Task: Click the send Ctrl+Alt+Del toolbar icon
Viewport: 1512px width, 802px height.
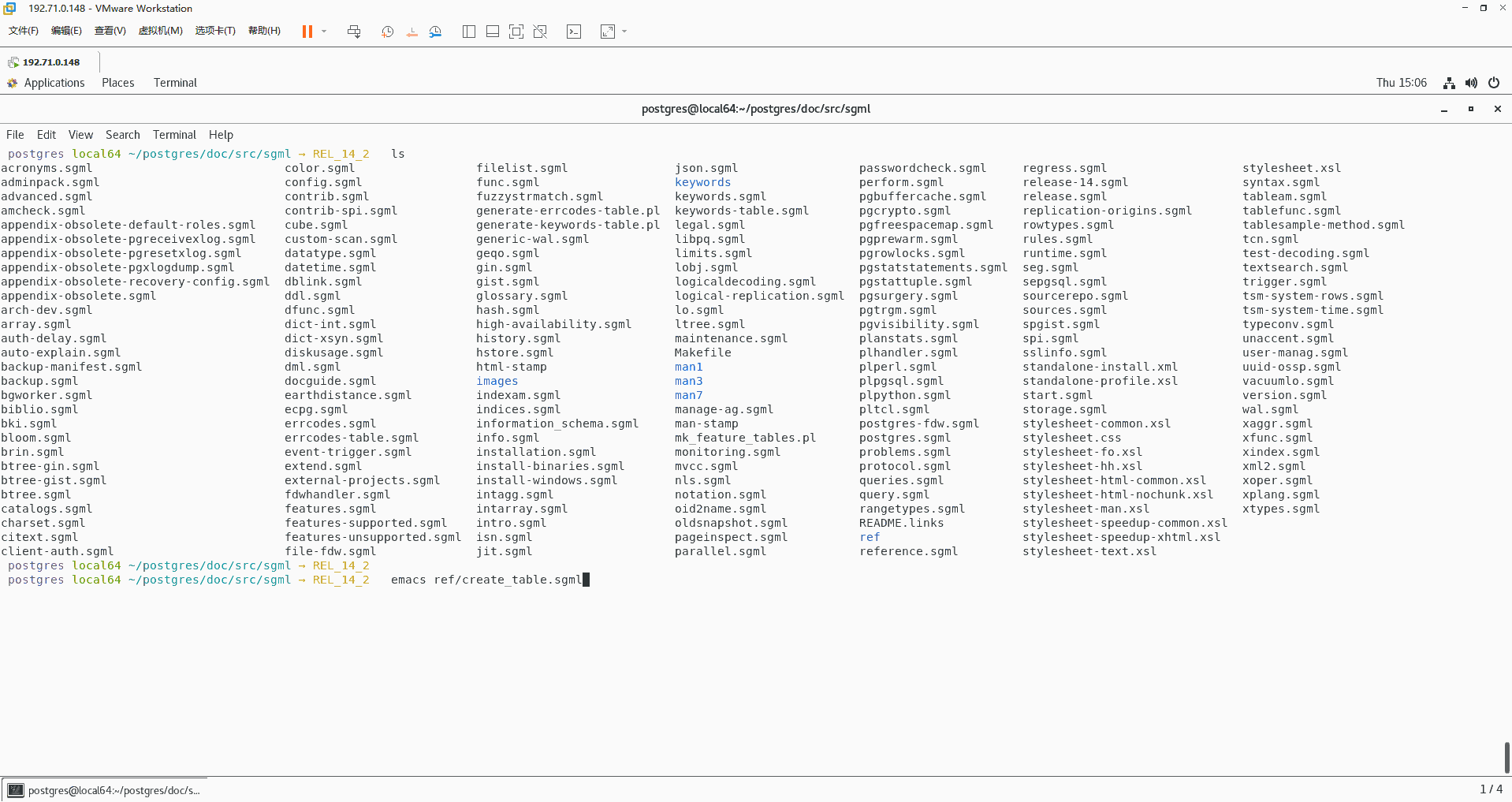Action: pos(354,32)
